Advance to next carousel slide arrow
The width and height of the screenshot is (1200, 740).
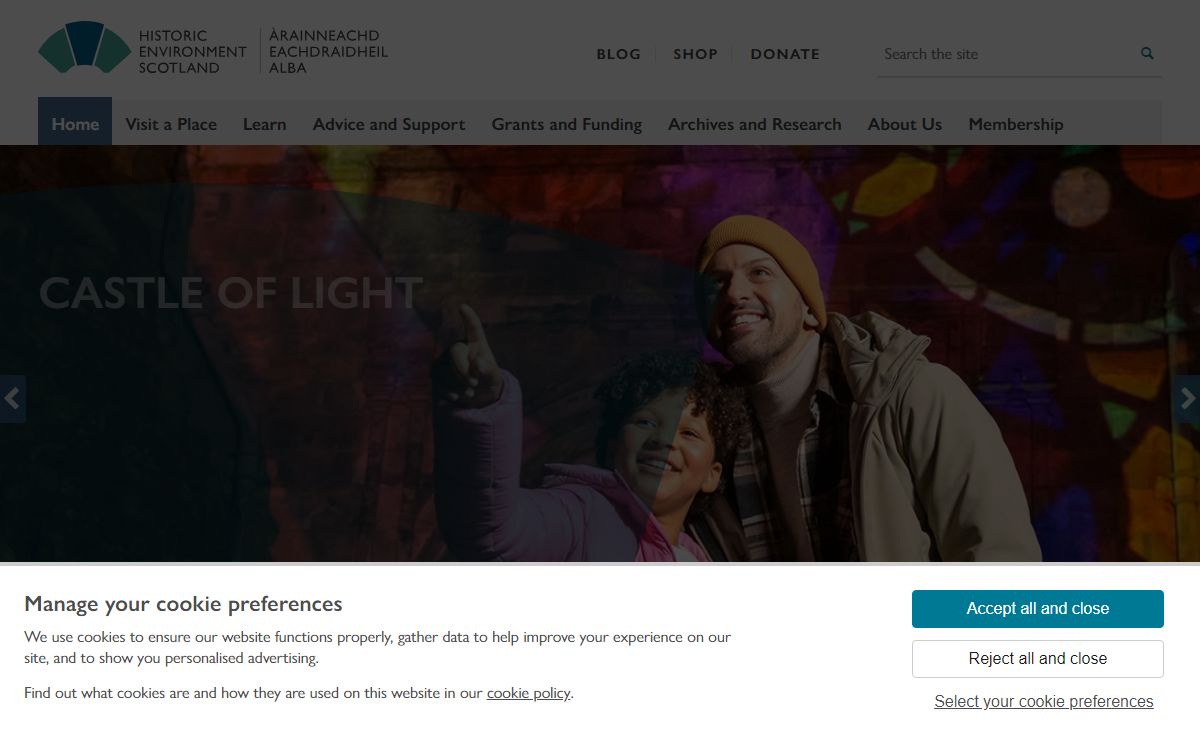click(x=1187, y=399)
